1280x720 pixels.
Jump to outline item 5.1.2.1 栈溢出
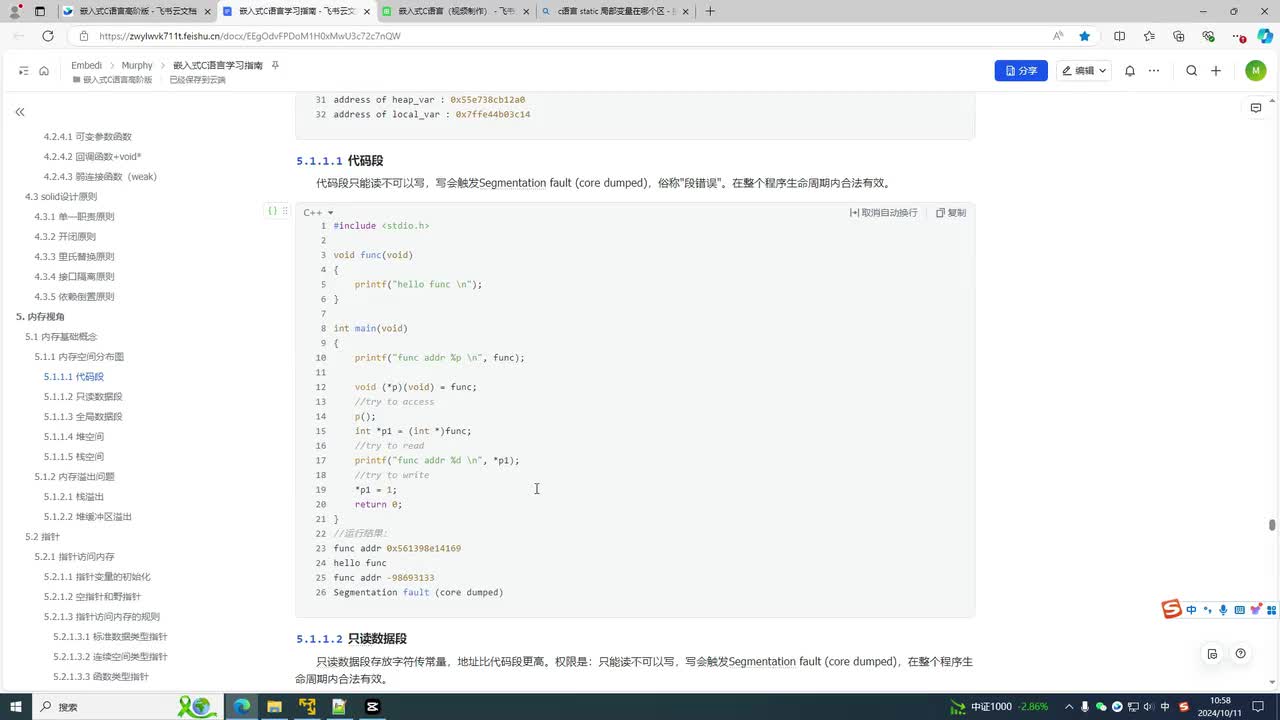(x=74, y=496)
